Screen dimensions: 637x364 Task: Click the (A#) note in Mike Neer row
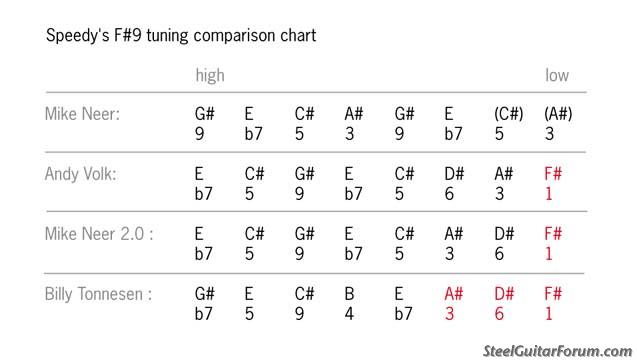coord(558,114)
